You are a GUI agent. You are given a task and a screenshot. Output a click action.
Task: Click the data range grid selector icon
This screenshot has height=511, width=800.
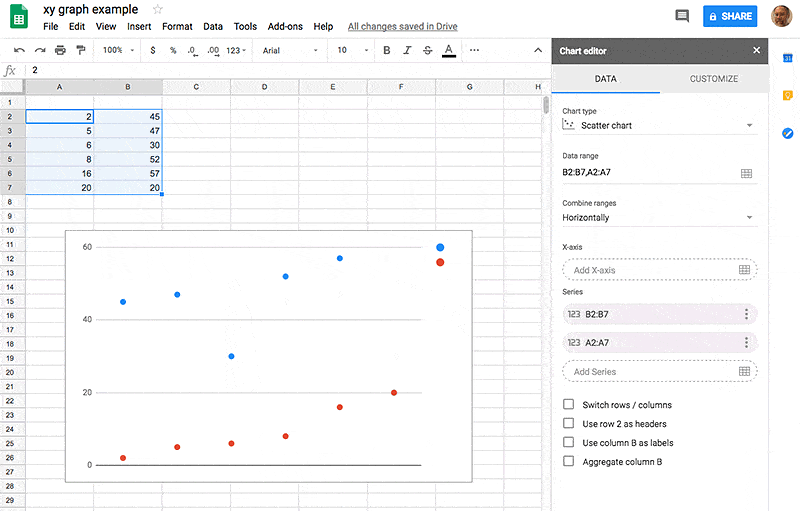[746, 173]
